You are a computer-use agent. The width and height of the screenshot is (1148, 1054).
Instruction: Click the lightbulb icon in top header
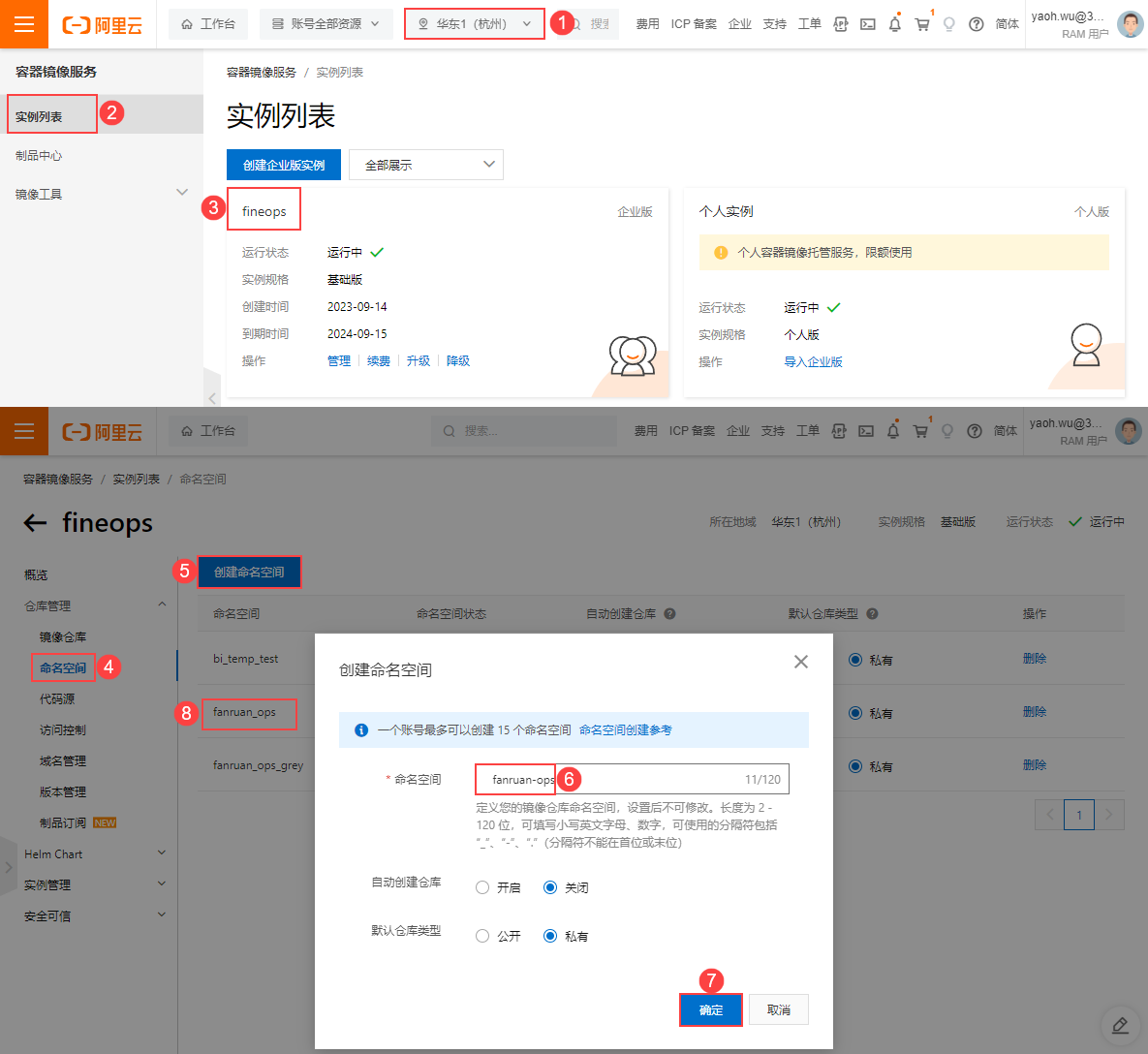948,24
